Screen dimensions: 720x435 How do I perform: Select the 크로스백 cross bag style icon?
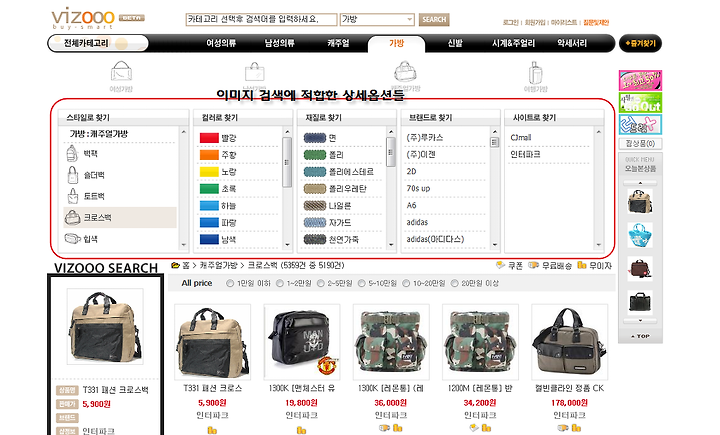tap(73, 217)
